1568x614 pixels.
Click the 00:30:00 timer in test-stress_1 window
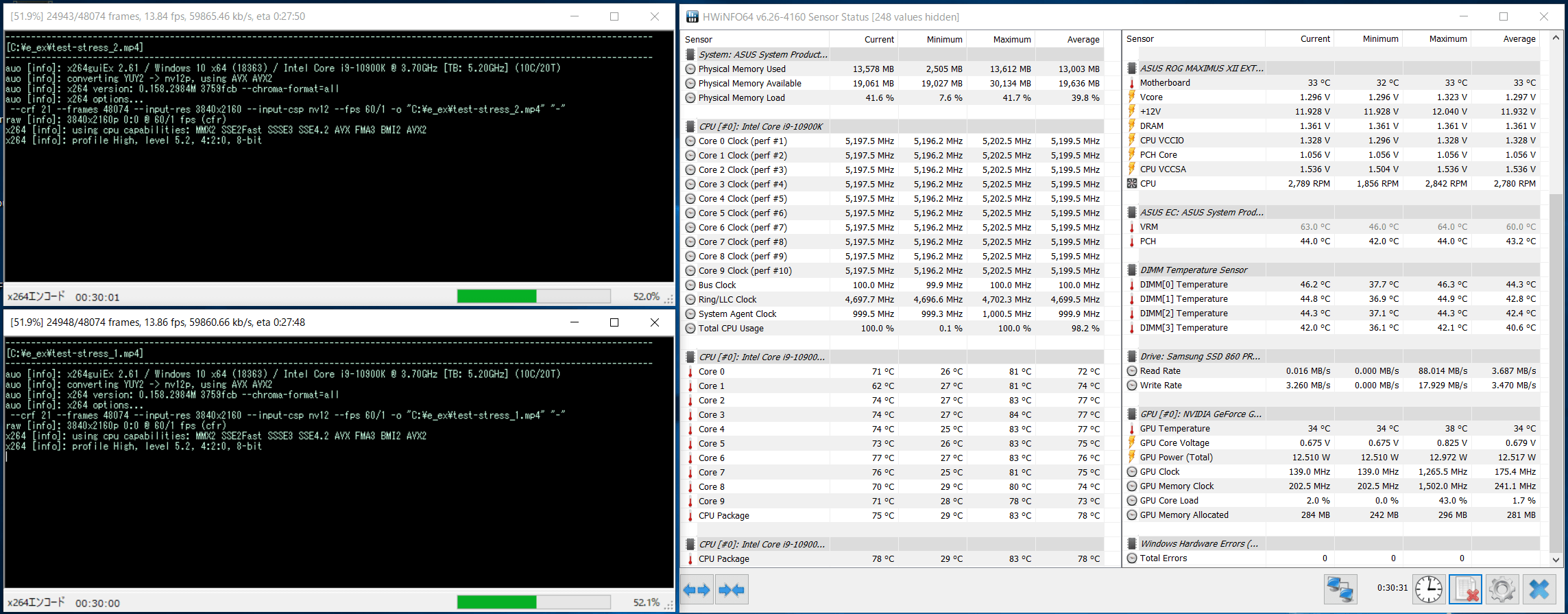[97, 603]
